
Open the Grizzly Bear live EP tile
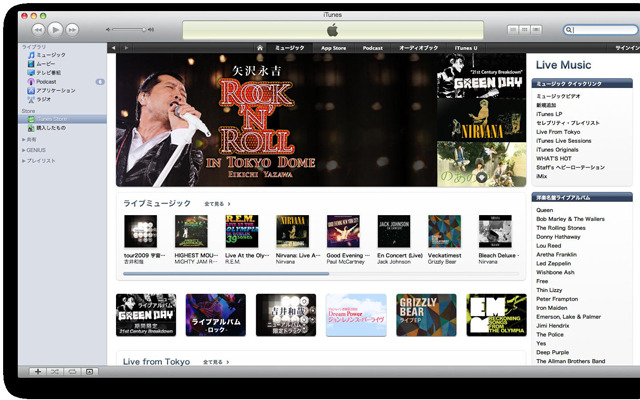[427, 315]
